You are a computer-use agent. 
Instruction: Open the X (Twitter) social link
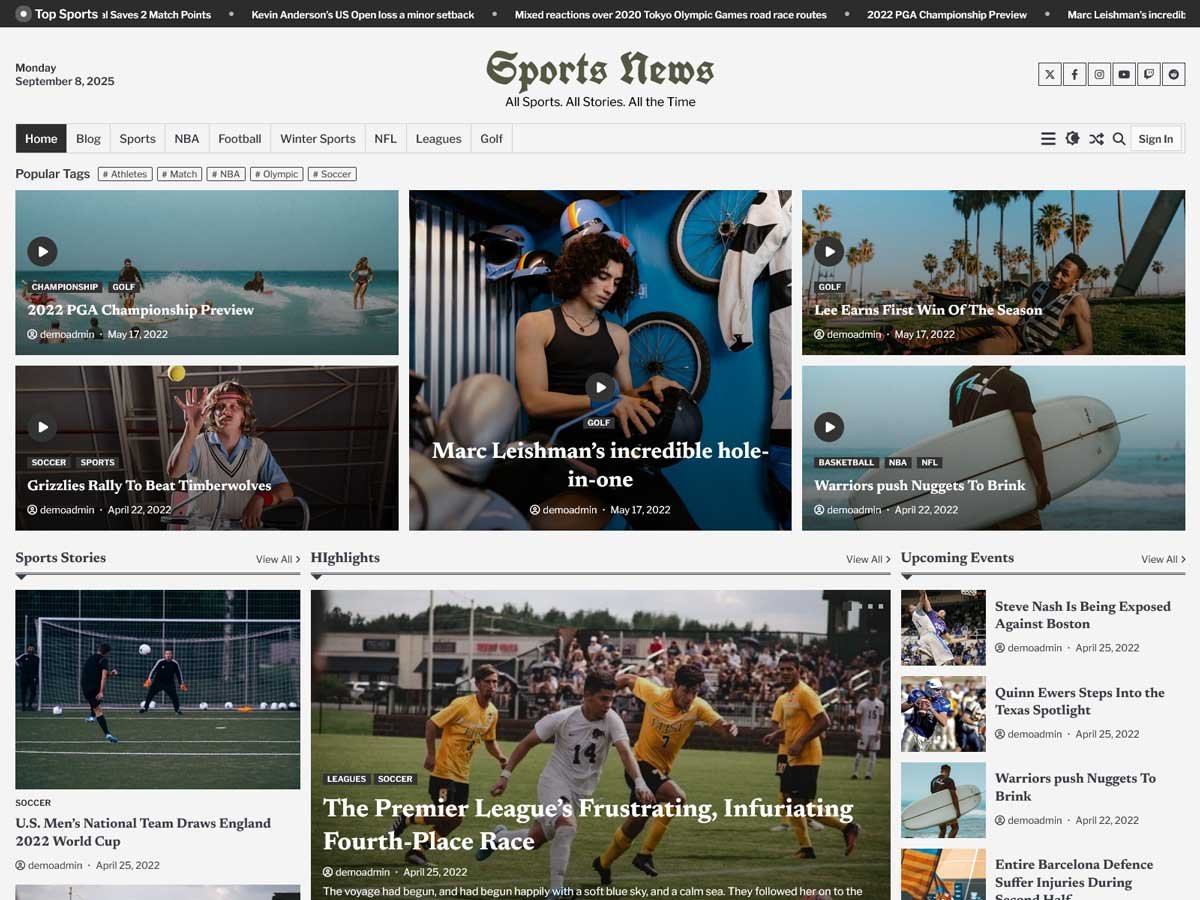1049,74
